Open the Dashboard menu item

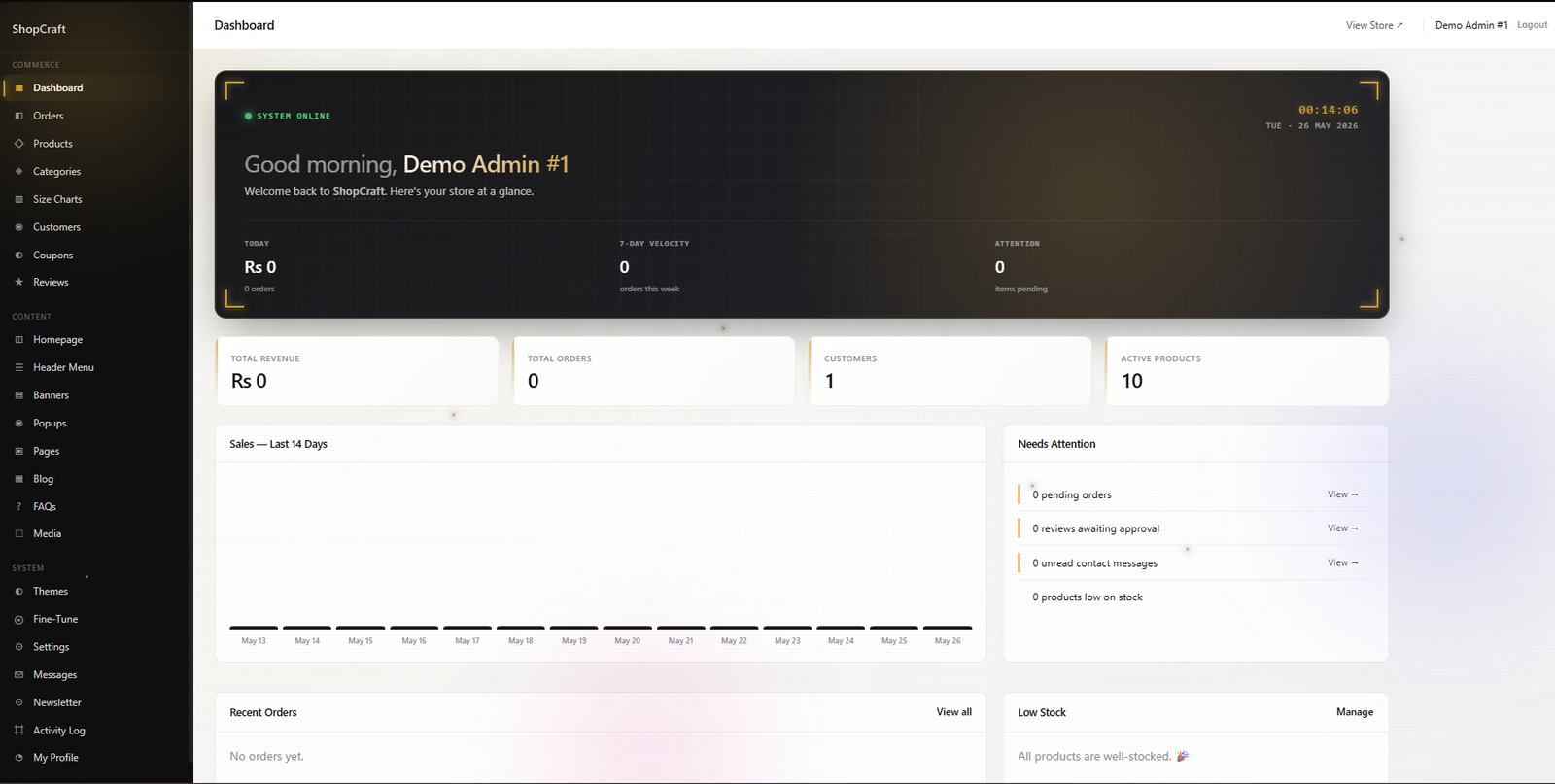pos(95,87)
